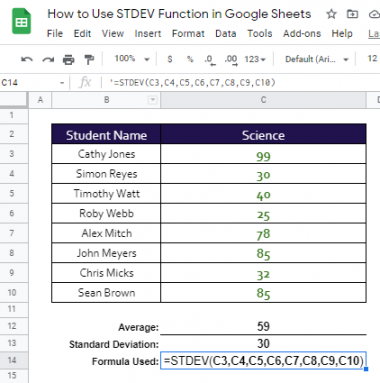Select the Chris Micks cell
Image resolution: width=380 pixels, height=383 pixels.
(106, 273)
